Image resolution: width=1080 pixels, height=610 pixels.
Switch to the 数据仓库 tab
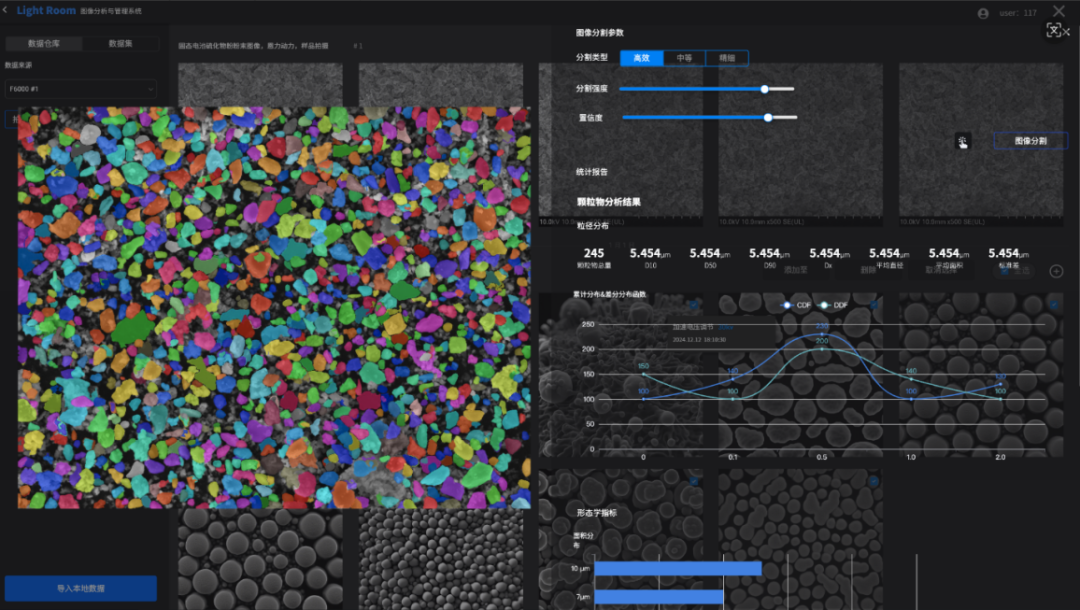(x=43, y=44)
